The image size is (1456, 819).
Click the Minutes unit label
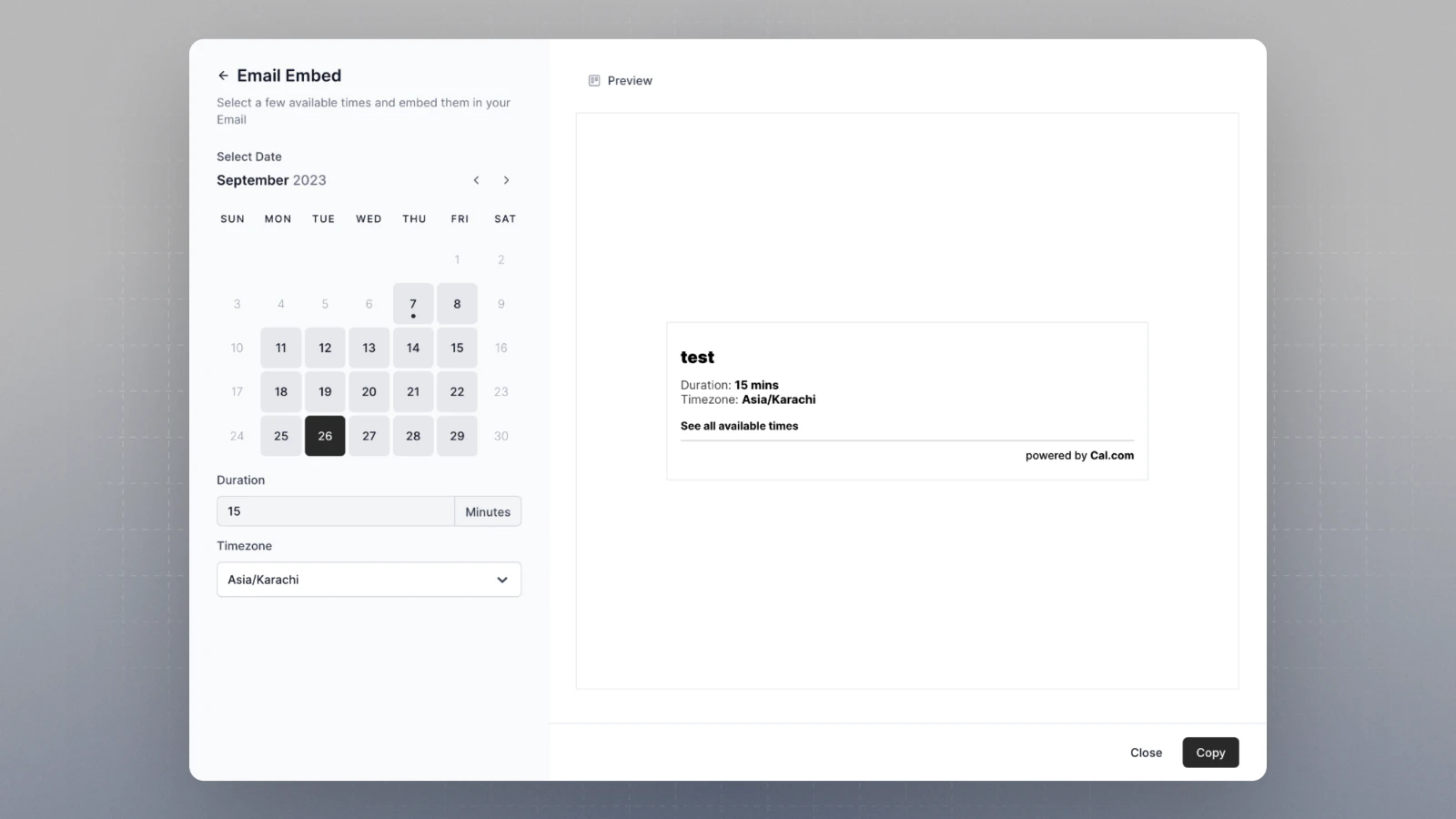tap(488, 511)
